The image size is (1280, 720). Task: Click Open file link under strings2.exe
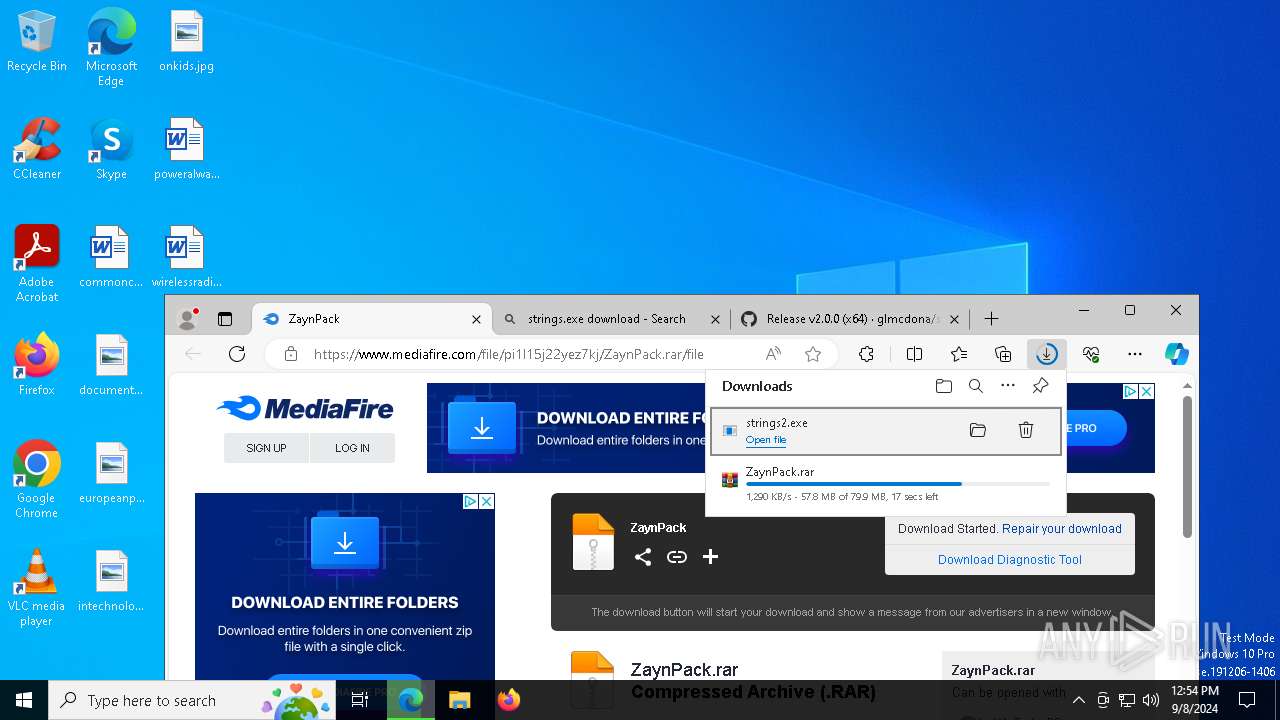click(766, 440)
